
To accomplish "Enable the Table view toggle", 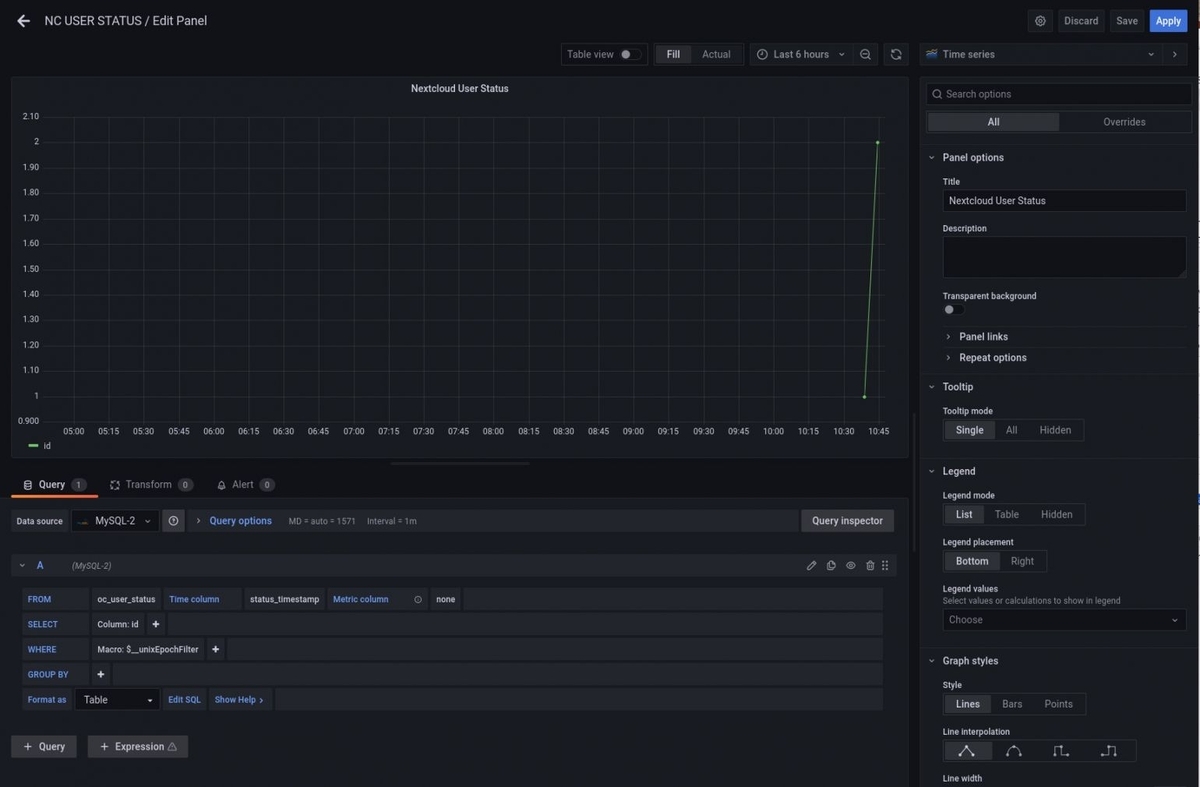I will point(629,54).
